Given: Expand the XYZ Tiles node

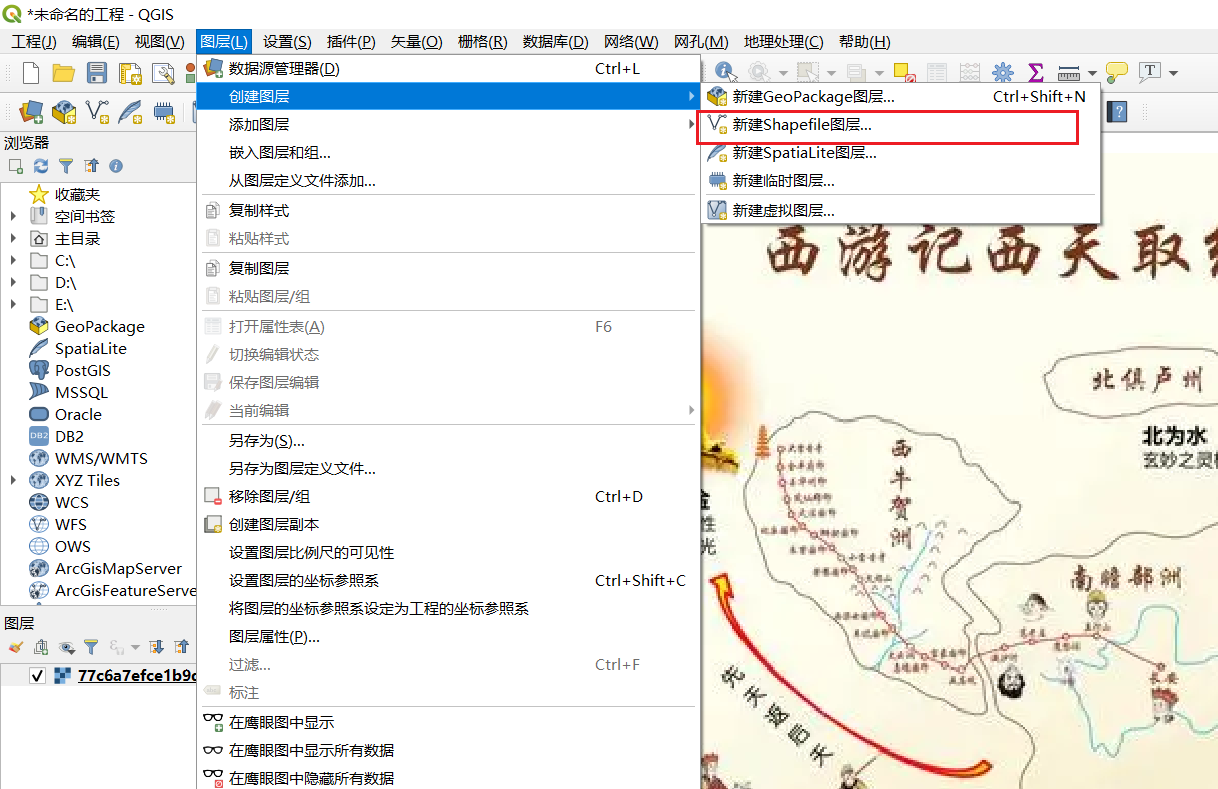Looking at the screenshot, I should coord(13,480).
